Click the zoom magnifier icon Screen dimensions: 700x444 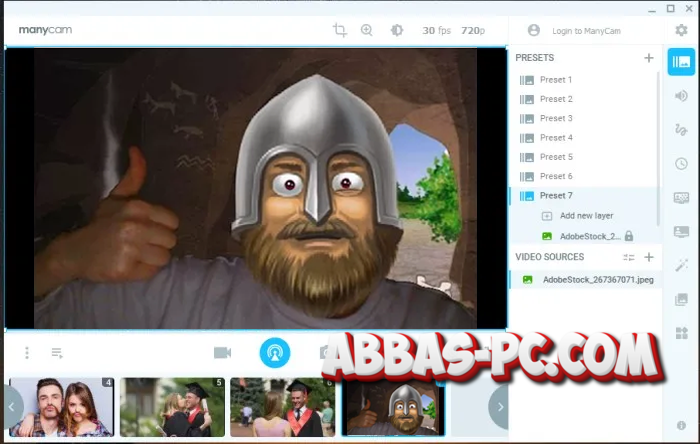pos(367,30)
